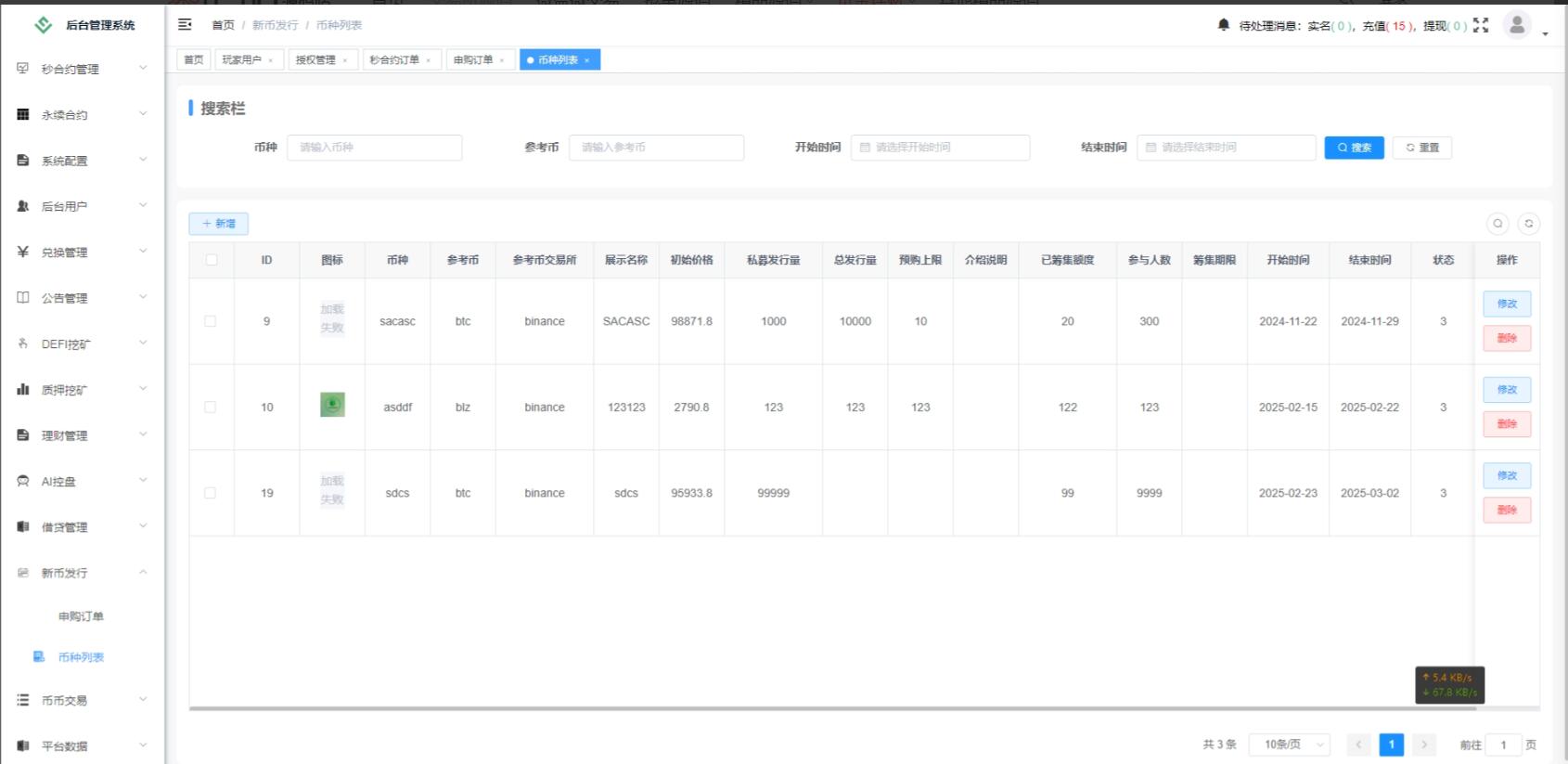Collapse the sidebar with the hamburger icon
1568x764 pixels.
pos(185,25)
